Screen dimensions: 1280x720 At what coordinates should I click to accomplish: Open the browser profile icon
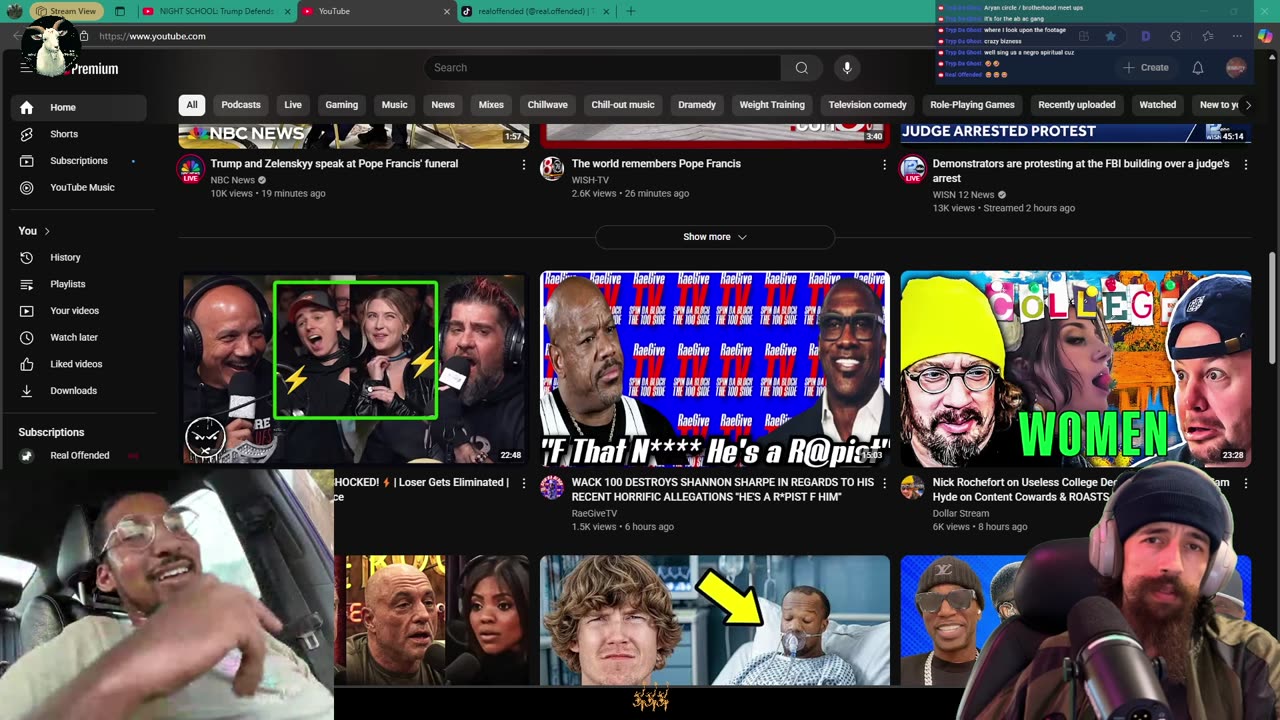pos(14,11)
